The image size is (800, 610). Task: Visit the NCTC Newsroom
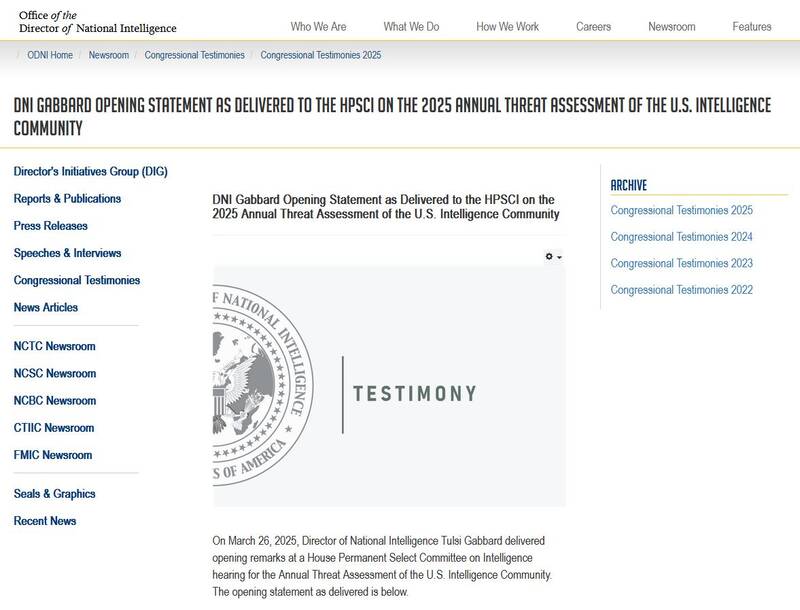pyautogui.click(x=55, y=346)
